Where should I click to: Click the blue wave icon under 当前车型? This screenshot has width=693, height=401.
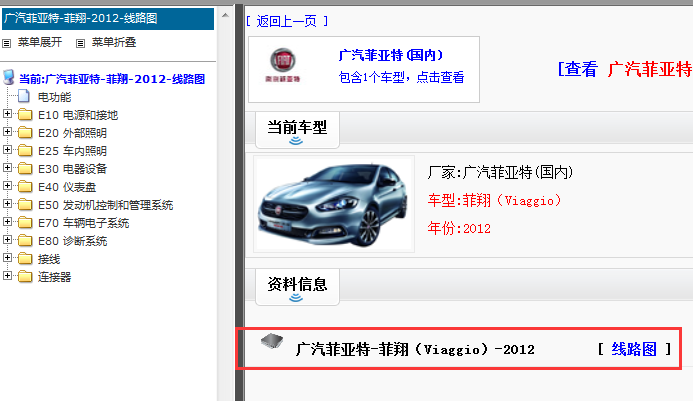(x=296, y=141)
